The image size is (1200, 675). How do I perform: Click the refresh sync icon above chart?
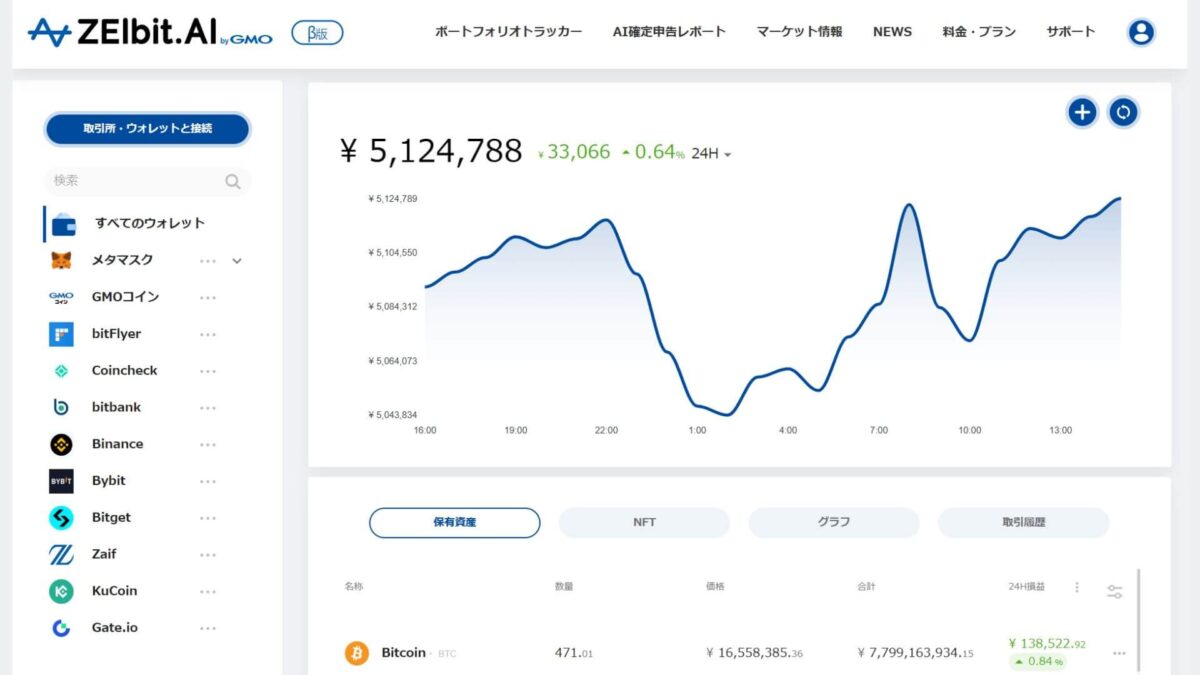[x=1123, y=112]
